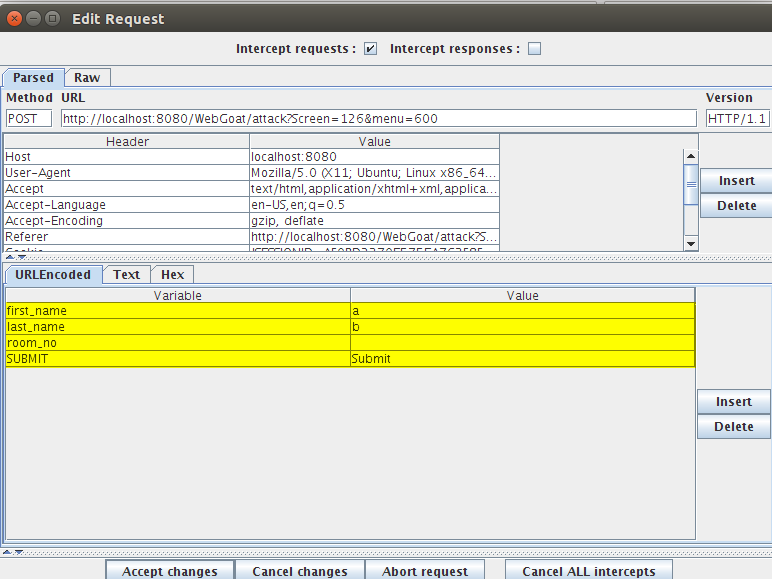Select the Accept-Language header row
The image size is (772, 579).
[x=252, y=205]
